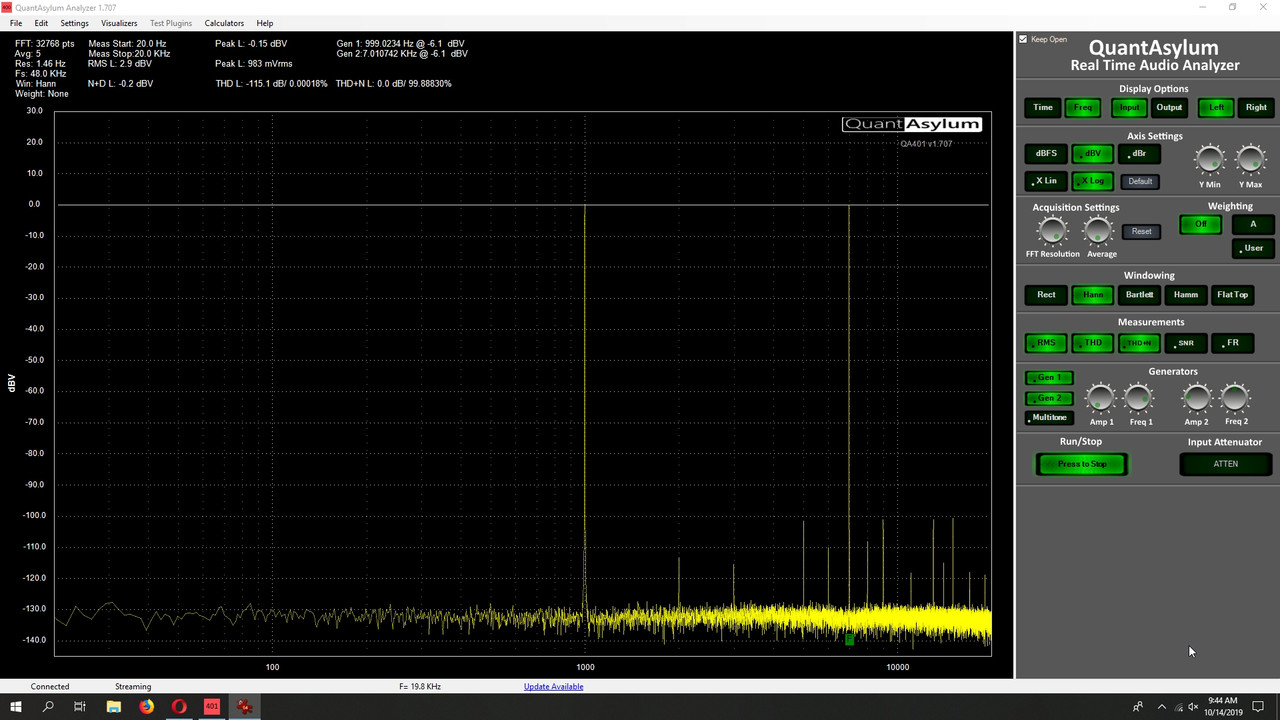Open the File menu
The image size is (1280, 720).
click(x=16, y=23)
